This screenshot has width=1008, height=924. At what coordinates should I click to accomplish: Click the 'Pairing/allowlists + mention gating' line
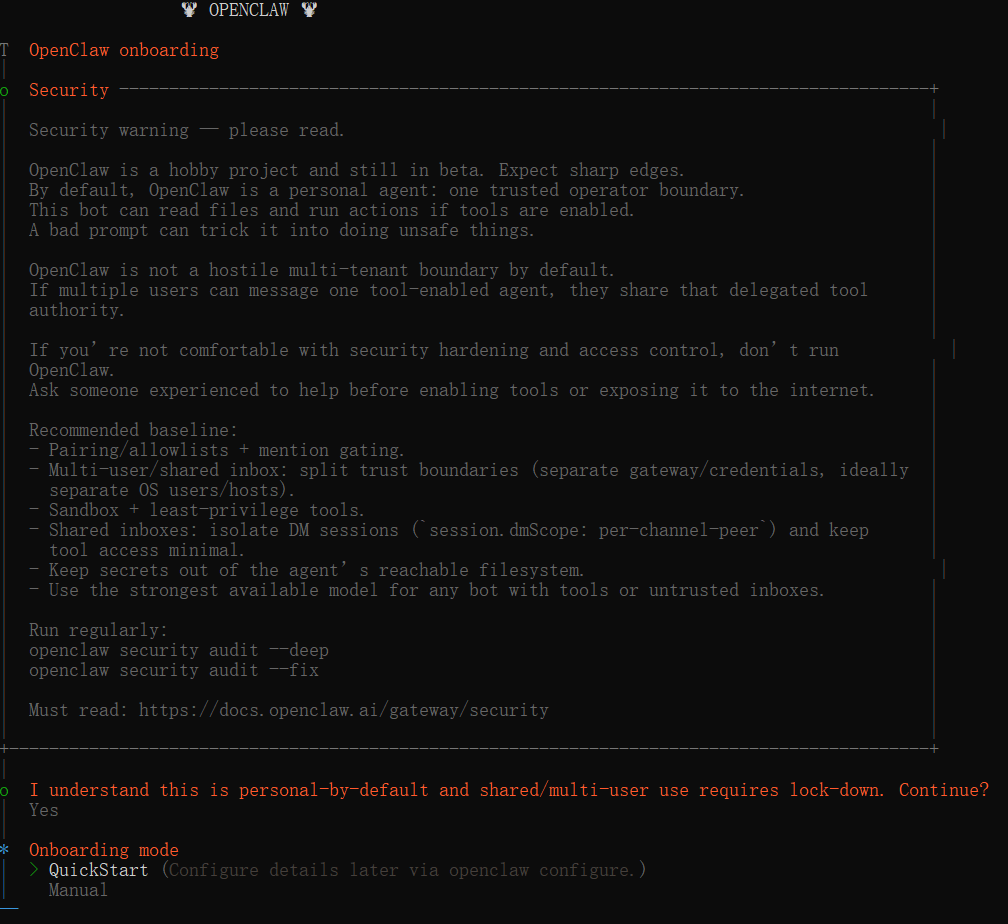[217, 449]
